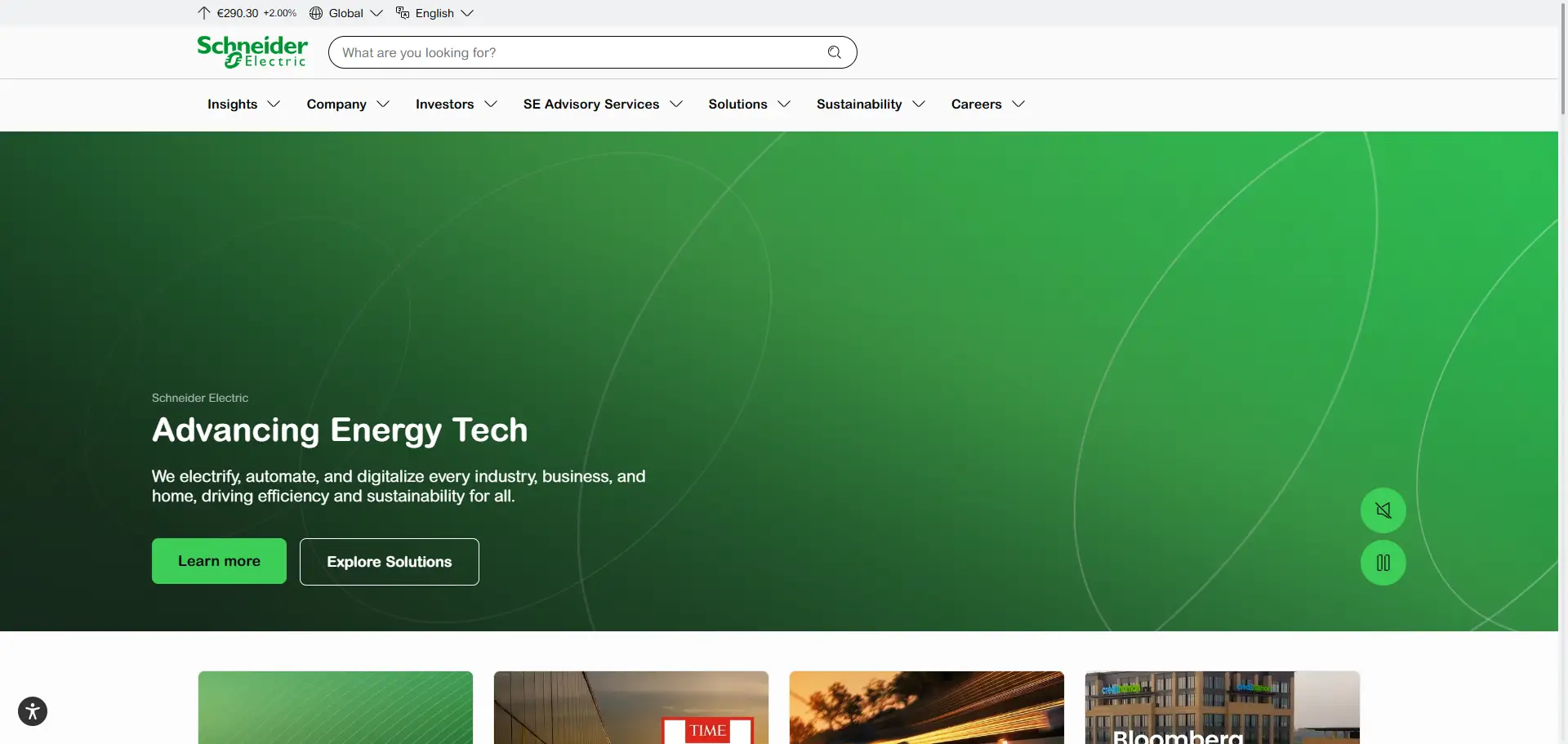The image size is (1568, 744).
Task: Click the +2.00% stock change text
Action: pos(280,13)
